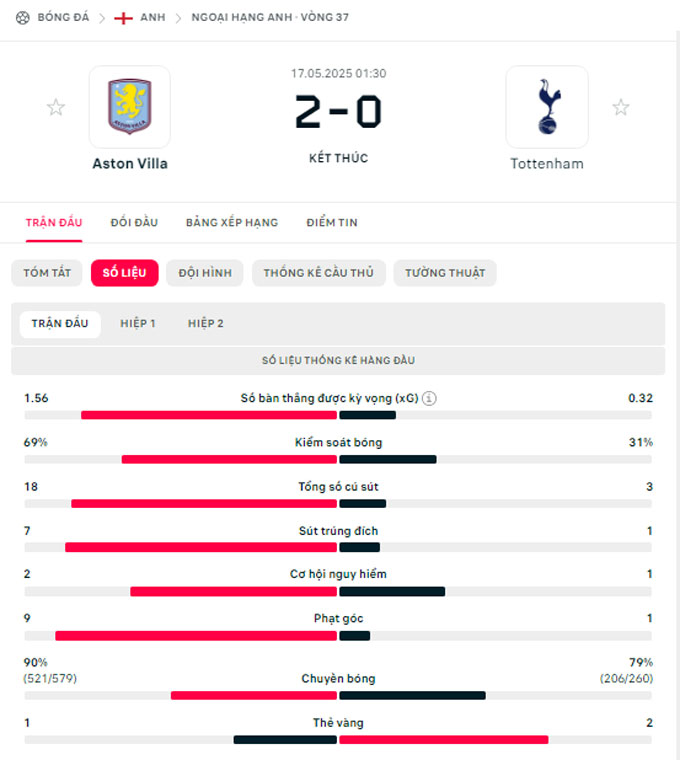680x760 pixels.
Task: Switch to ĐỐI ĐẦU tab
Action: tap(134, 222)
